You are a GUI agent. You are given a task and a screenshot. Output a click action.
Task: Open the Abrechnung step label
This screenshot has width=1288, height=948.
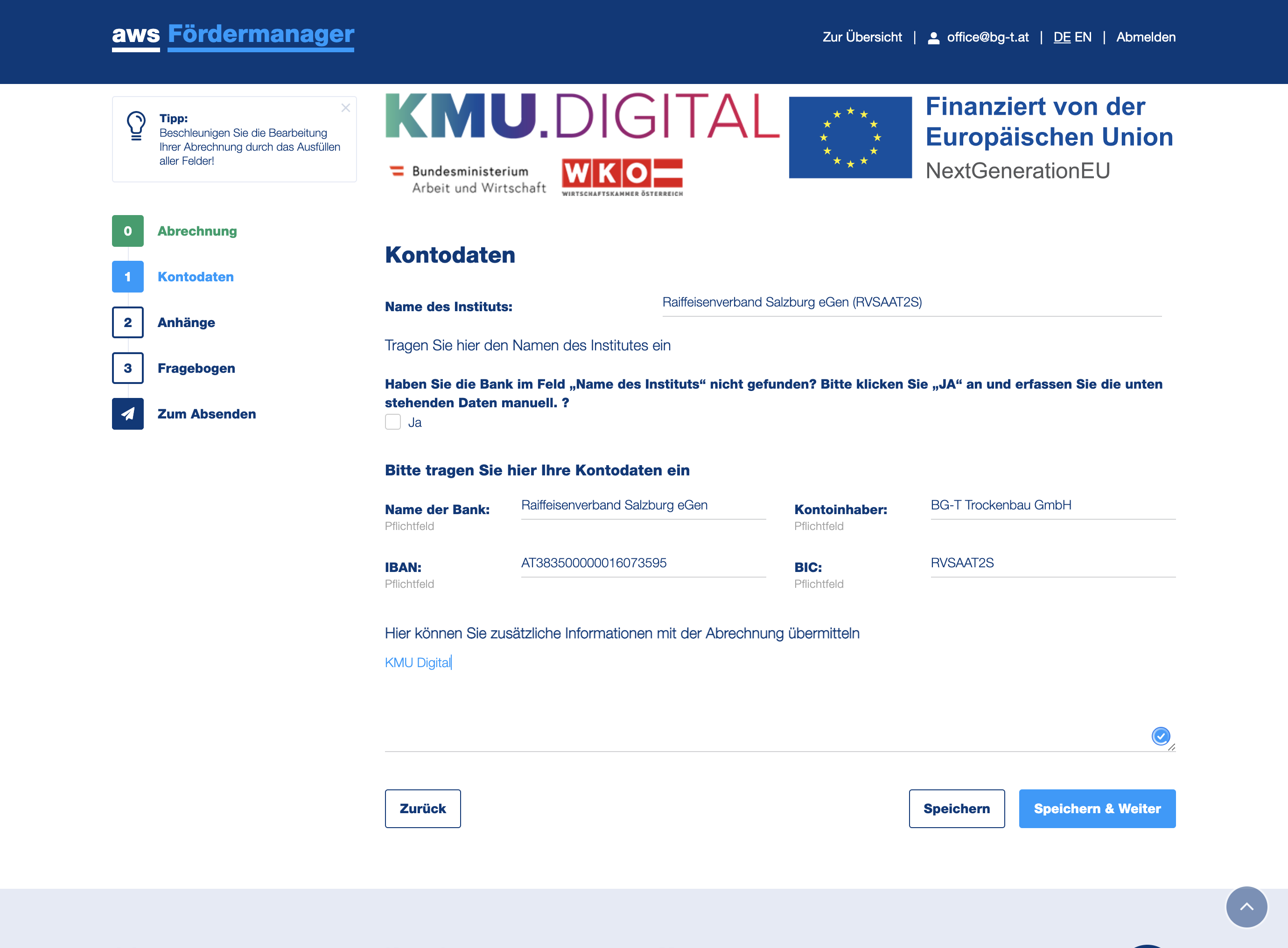pyautogui.click(x=197, y=230)
